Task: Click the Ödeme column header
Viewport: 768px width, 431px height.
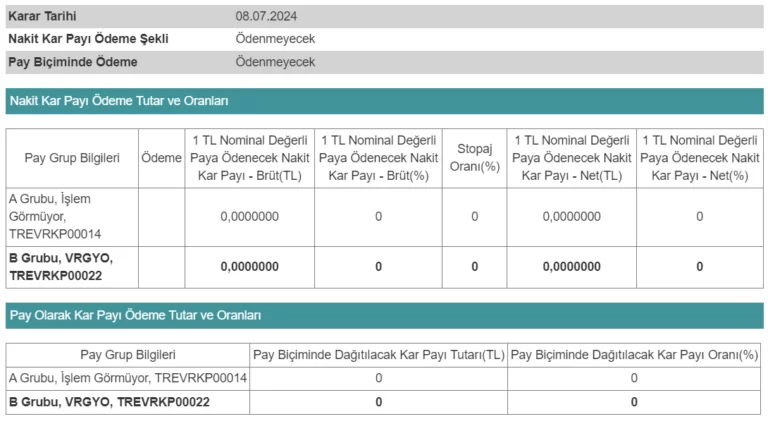Action: point(161,158)
